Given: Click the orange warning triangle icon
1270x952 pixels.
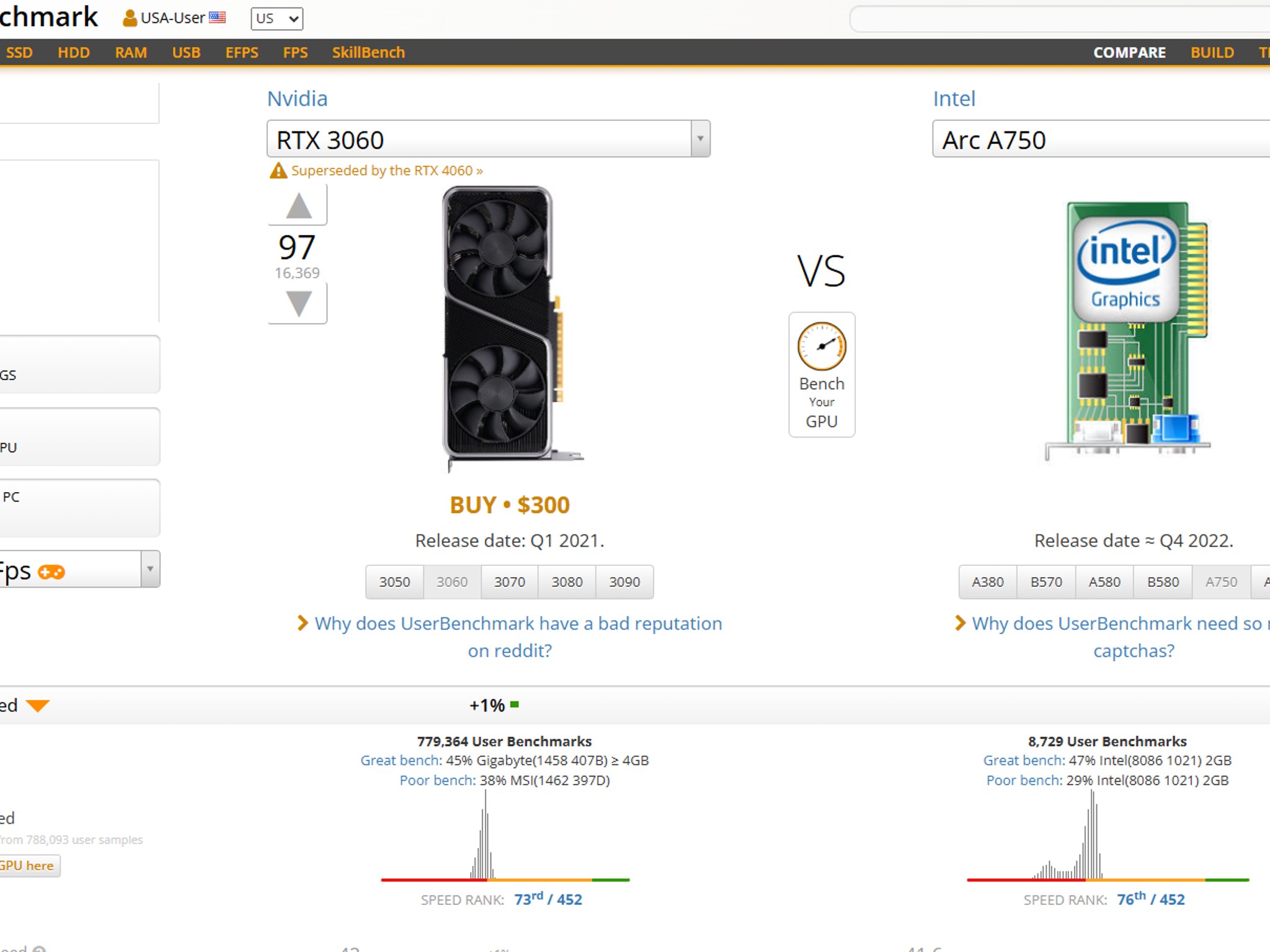Looking at the screenshot, I should pyautogui.click(x=278, y=170).
